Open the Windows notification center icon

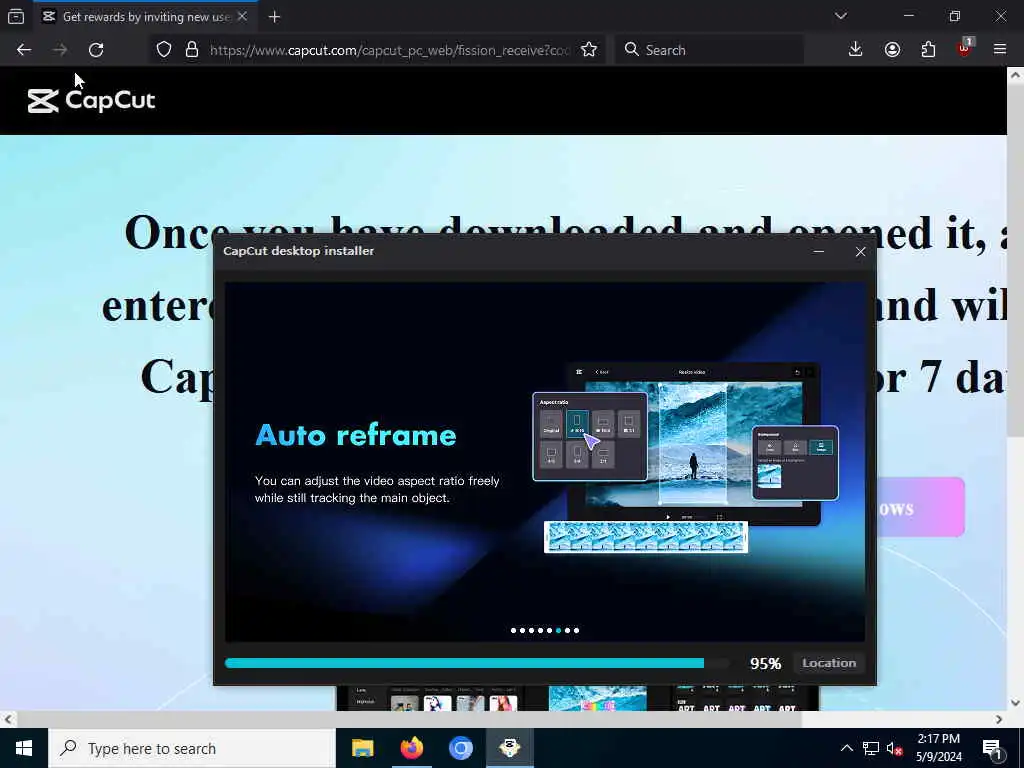[992, 748]
